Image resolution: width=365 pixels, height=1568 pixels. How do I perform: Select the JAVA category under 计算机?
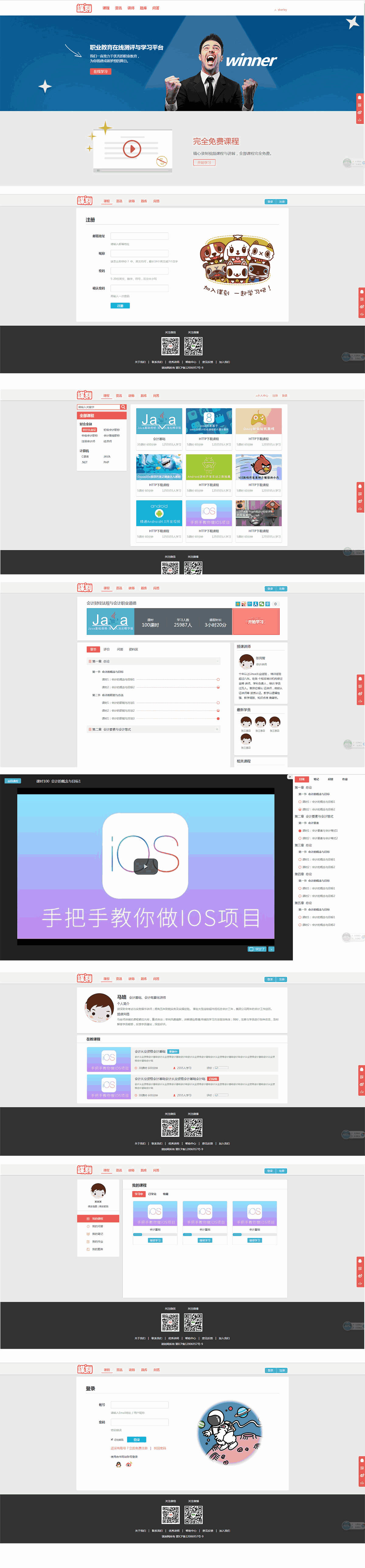tap(107, 457)
